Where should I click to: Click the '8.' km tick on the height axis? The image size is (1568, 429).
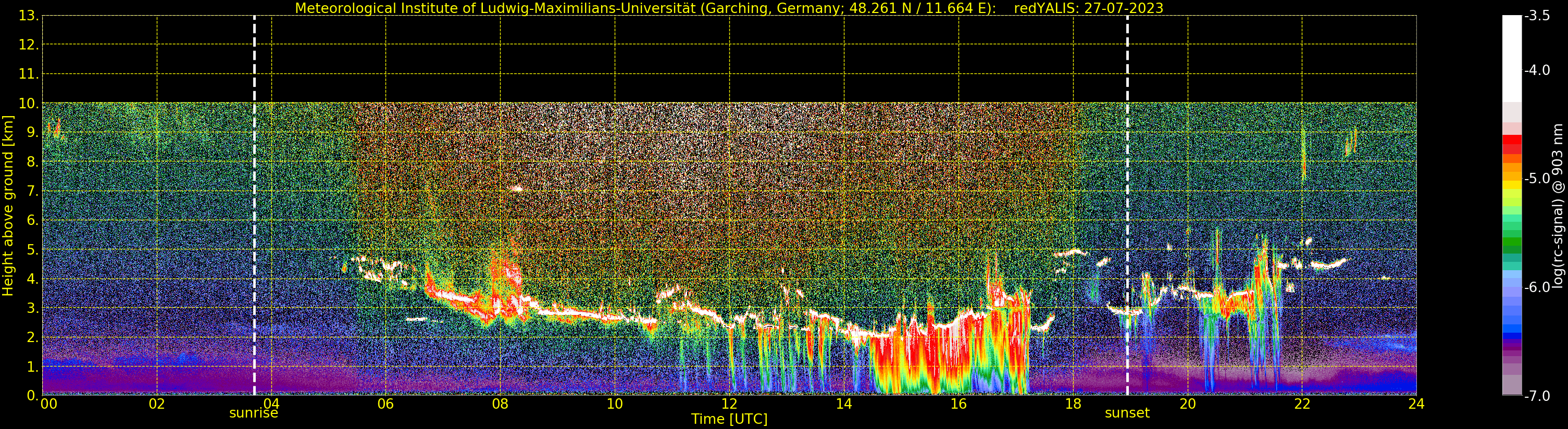32,162
